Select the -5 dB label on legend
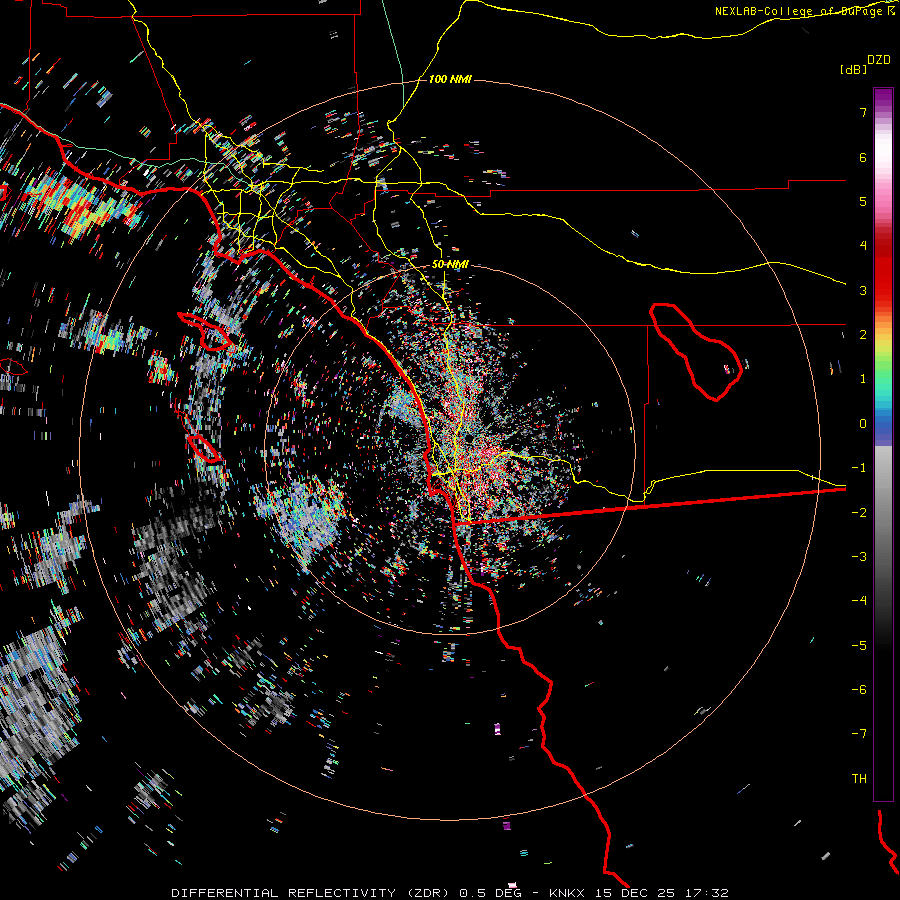Viewport: 900px width, 900px height. tap(859, 645)
